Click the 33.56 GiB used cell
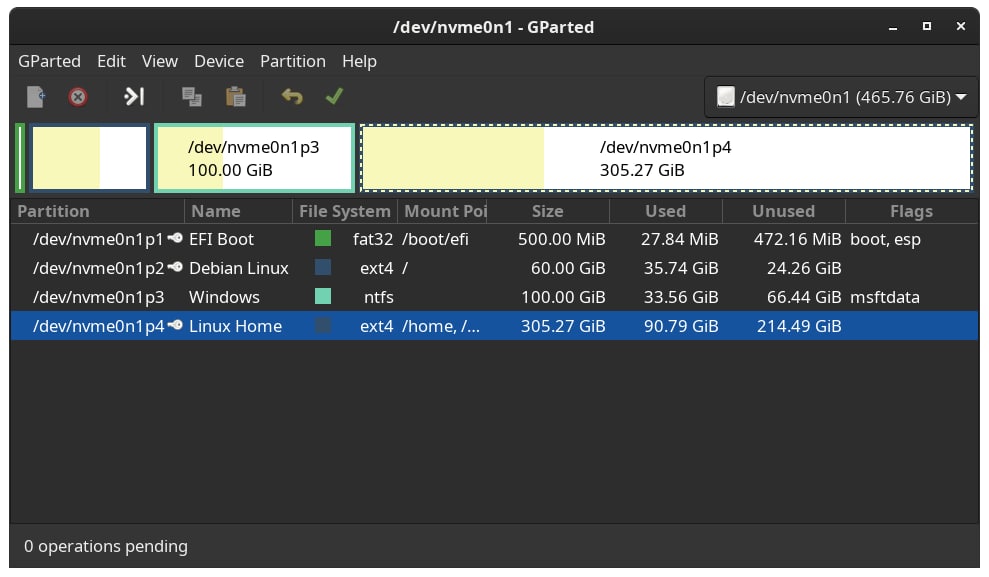 681,297
